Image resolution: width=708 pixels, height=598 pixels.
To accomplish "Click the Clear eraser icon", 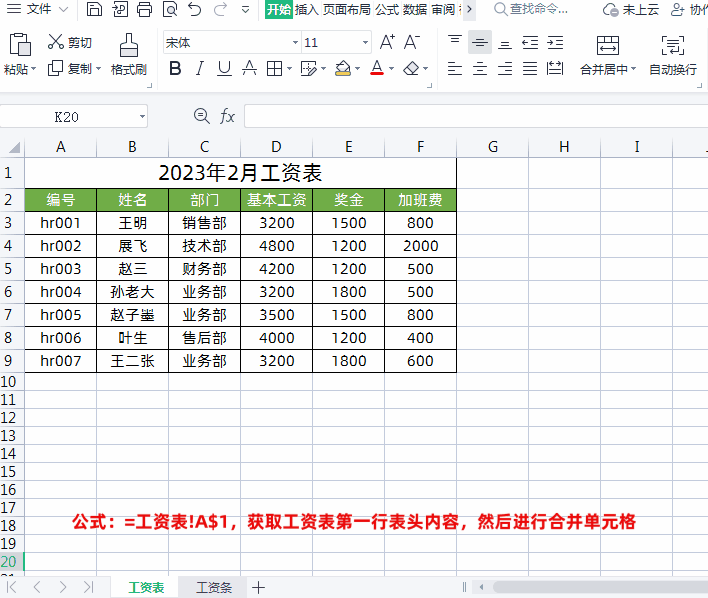I will (x=411, y=69).
